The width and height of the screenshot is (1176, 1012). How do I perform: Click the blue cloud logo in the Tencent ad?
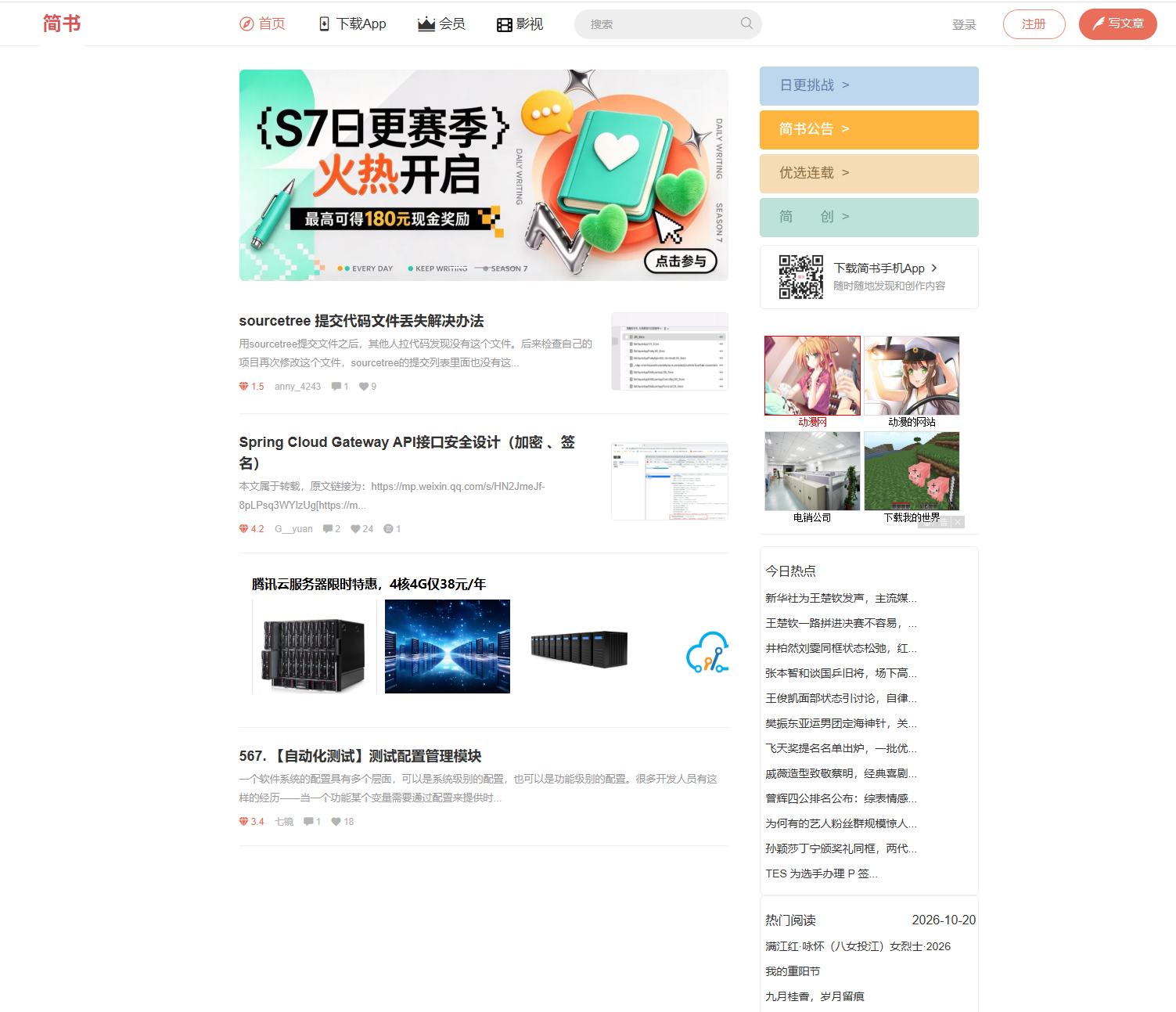point(707,652)
